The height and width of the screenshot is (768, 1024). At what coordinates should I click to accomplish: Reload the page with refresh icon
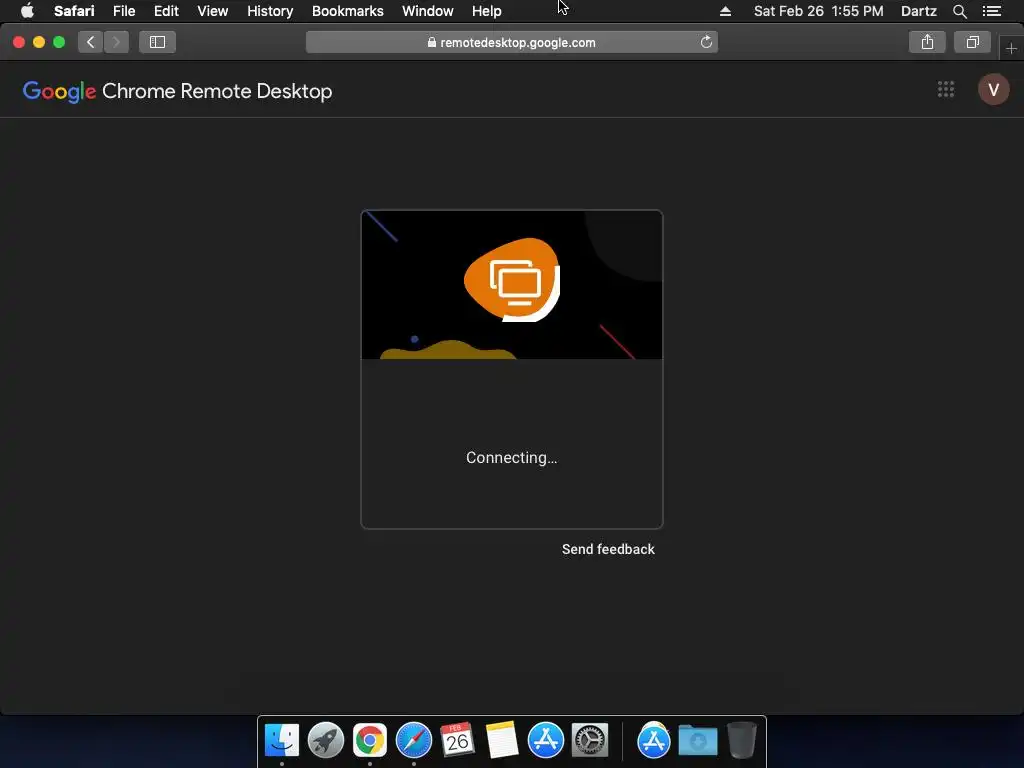point(706,42)
